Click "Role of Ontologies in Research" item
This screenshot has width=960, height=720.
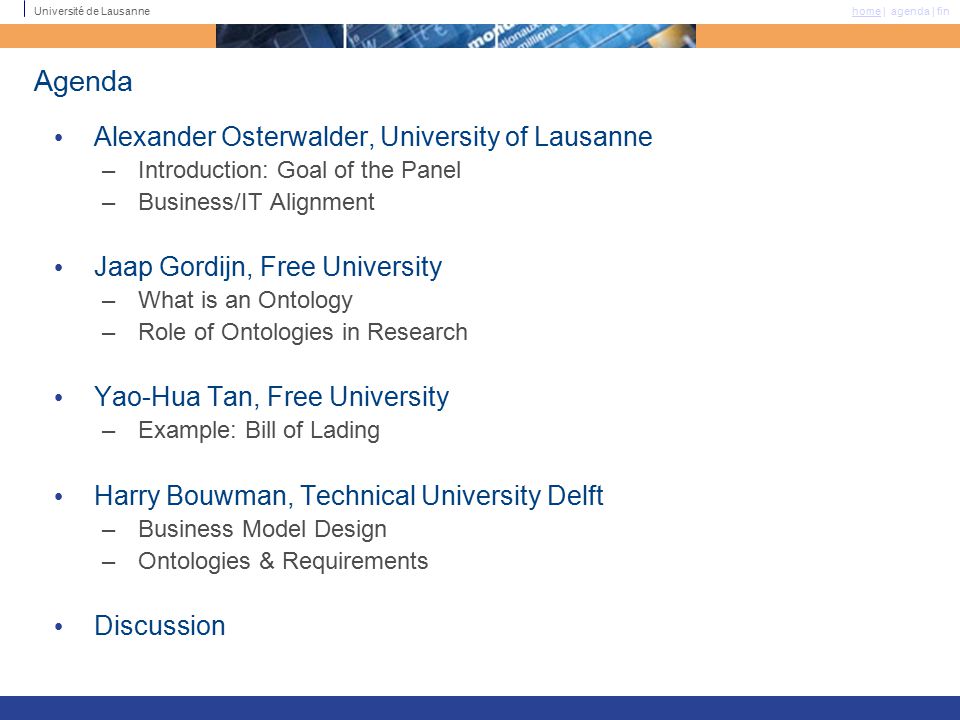point(303,332)
